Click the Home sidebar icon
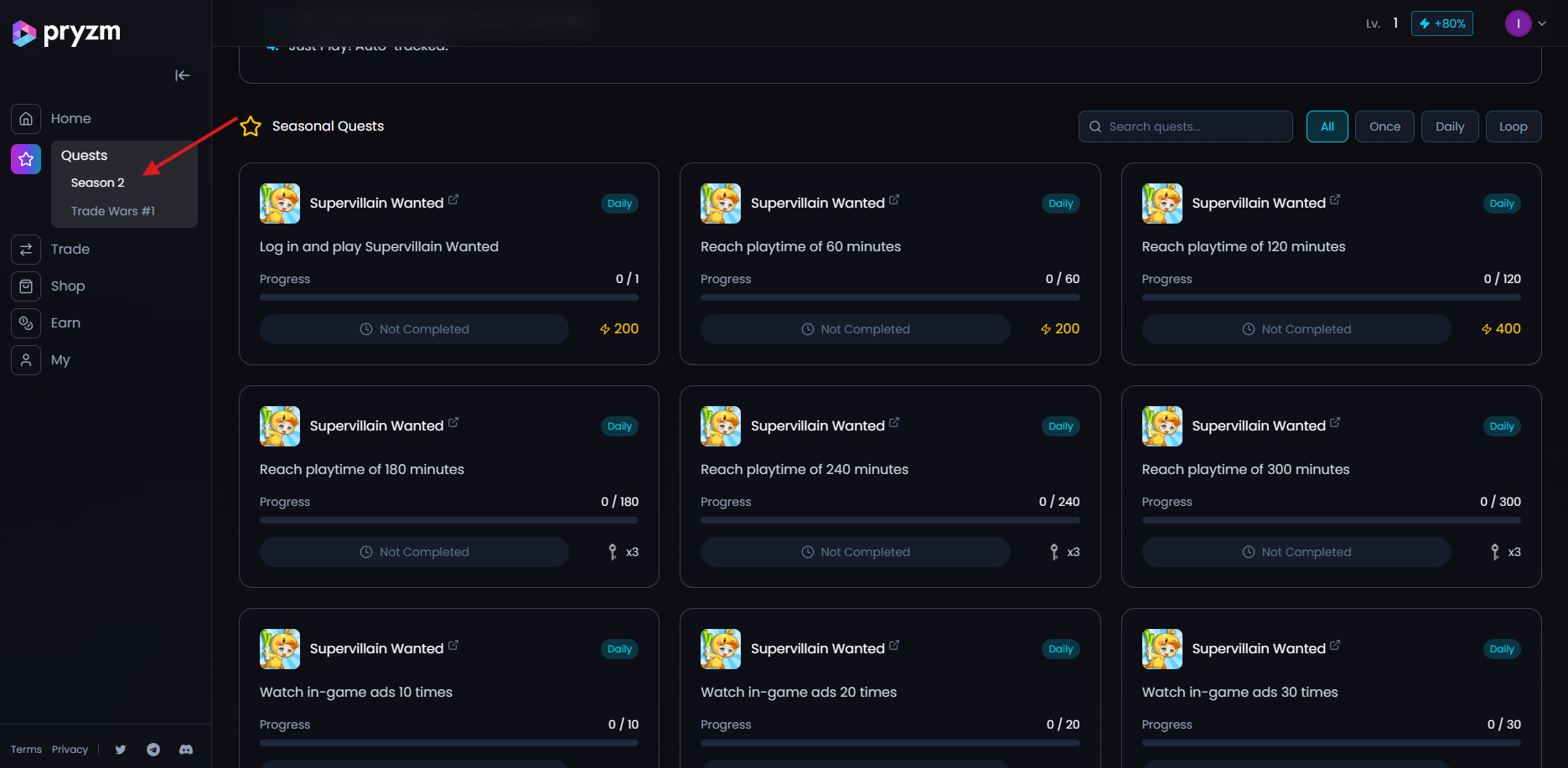 point(26,119)
